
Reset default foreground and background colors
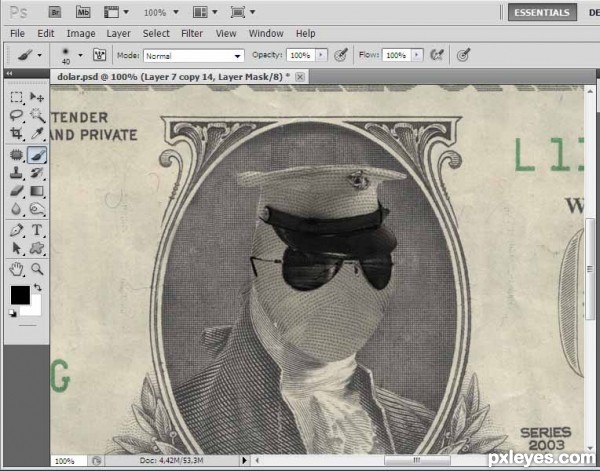click(13, 313)
